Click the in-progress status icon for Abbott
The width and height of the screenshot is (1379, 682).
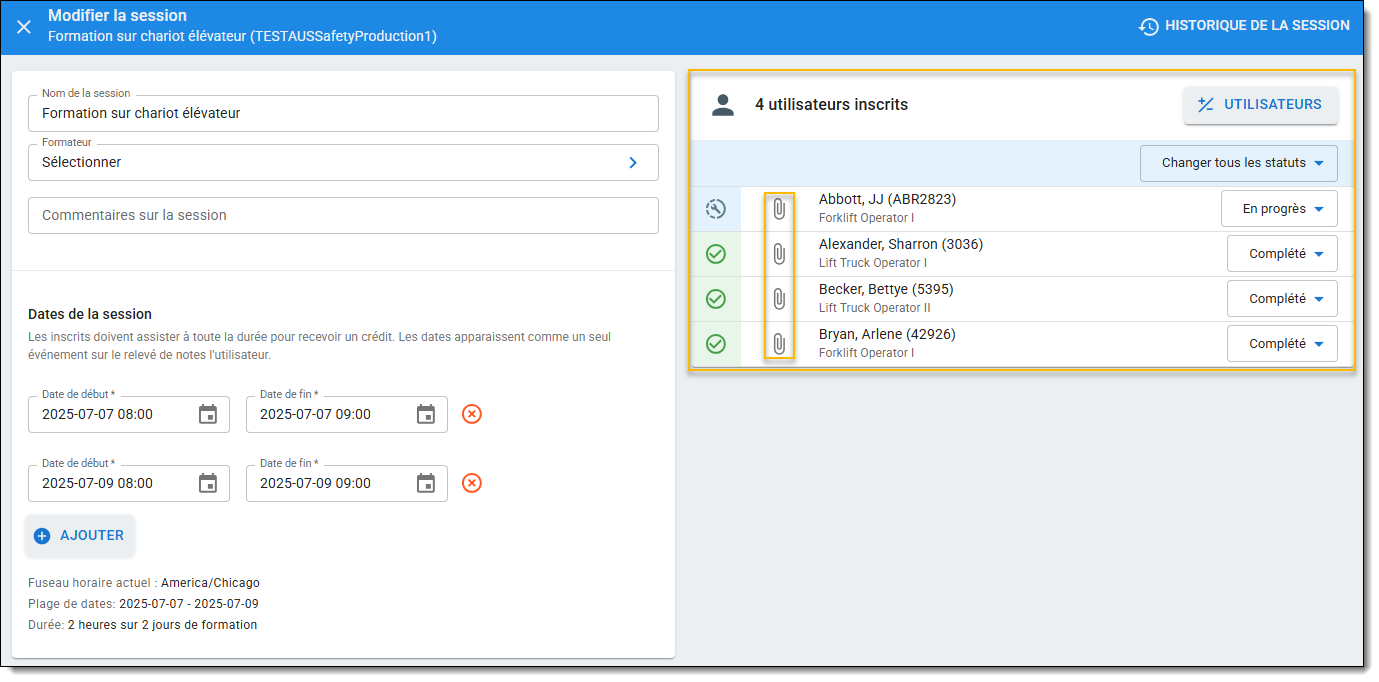click(716, 209)
